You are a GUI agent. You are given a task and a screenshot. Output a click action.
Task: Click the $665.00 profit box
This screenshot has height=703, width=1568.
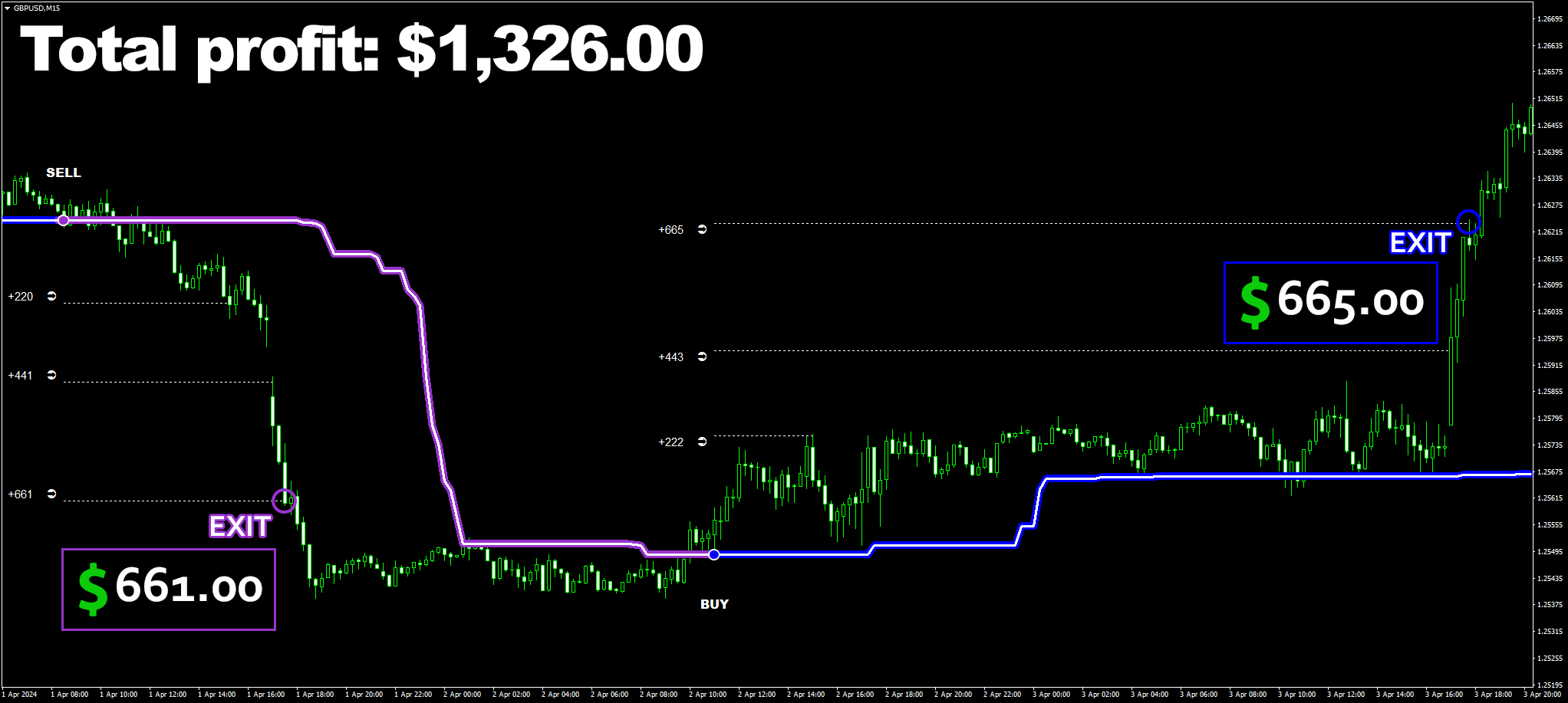click(1331, 303)
